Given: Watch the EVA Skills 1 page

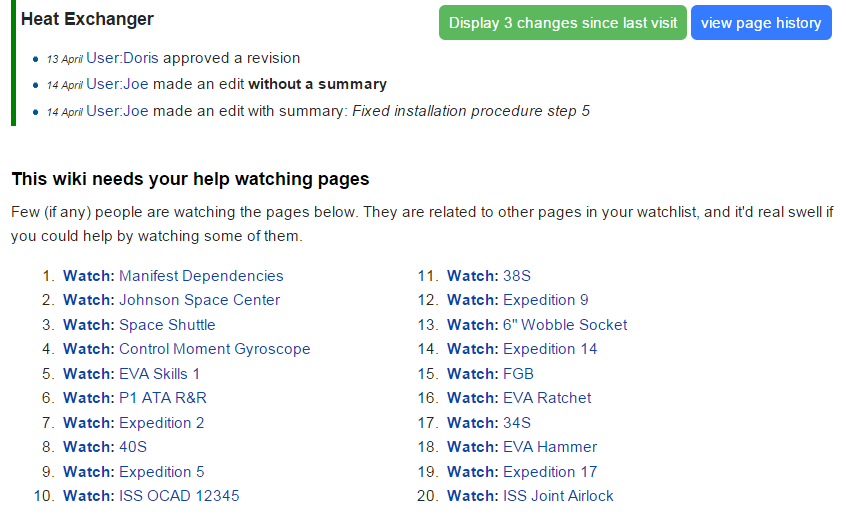Looking at the screenshot, I should (x=88, y=374).
